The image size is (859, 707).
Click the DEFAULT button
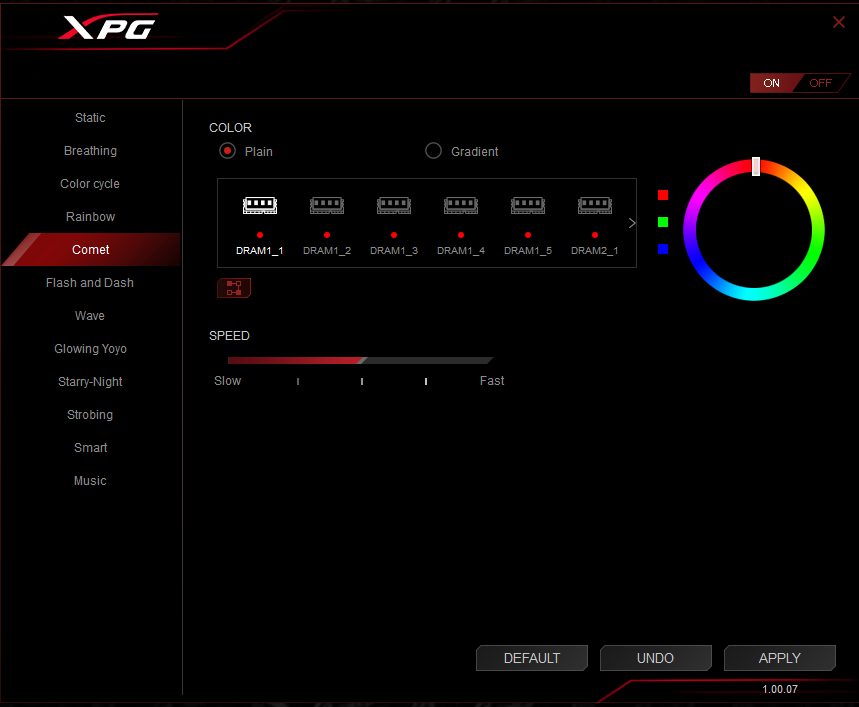[x=532, y=658]
